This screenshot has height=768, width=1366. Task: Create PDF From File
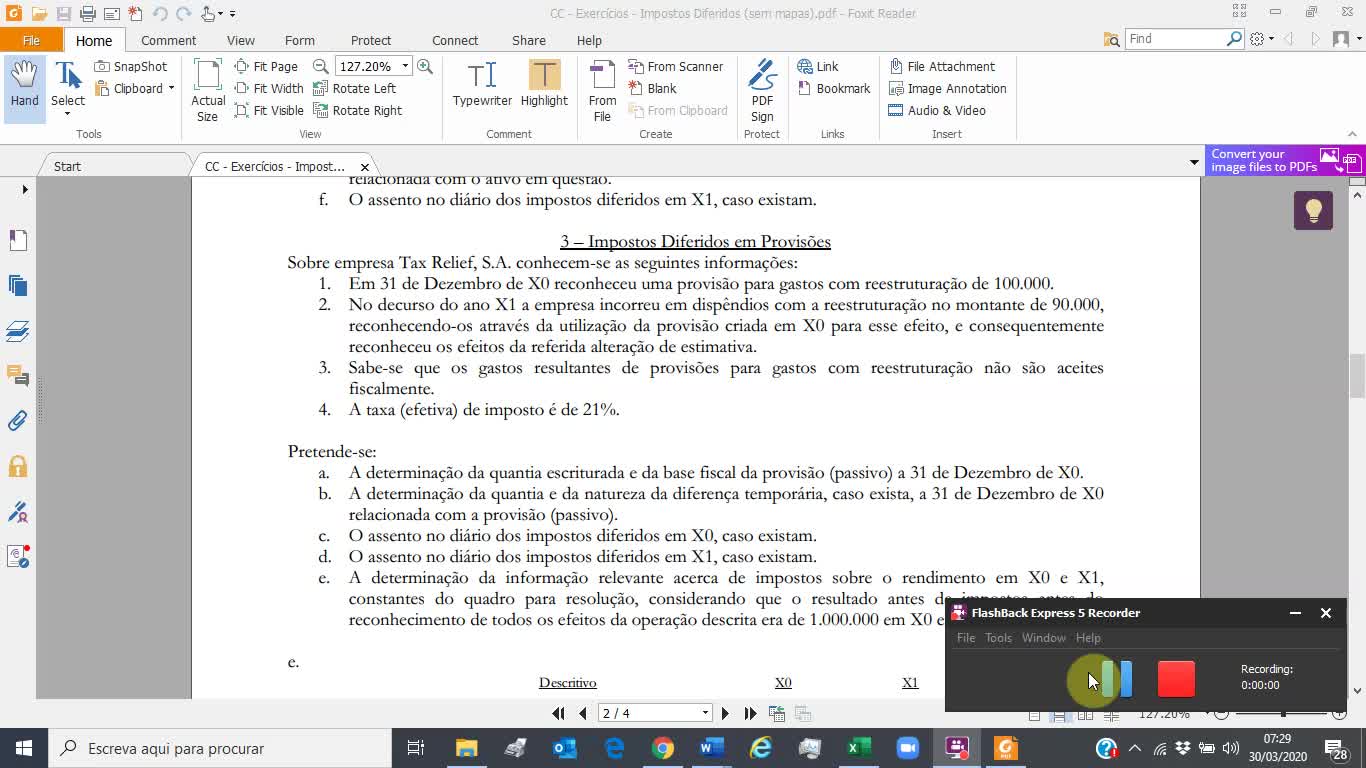pyautogui.click(x=602, y=90)
